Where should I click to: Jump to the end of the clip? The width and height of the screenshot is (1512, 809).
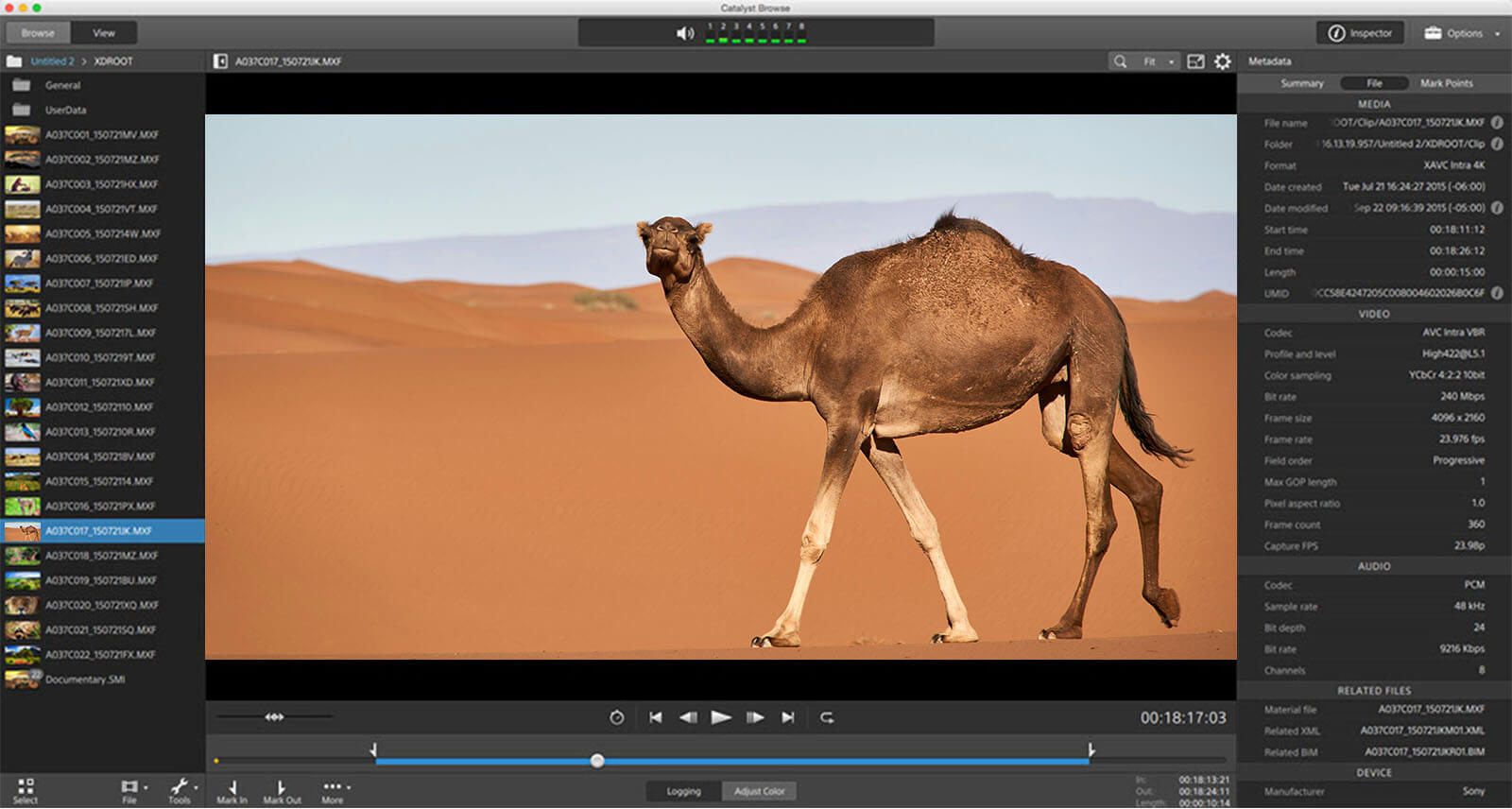[x=788, y=718]
